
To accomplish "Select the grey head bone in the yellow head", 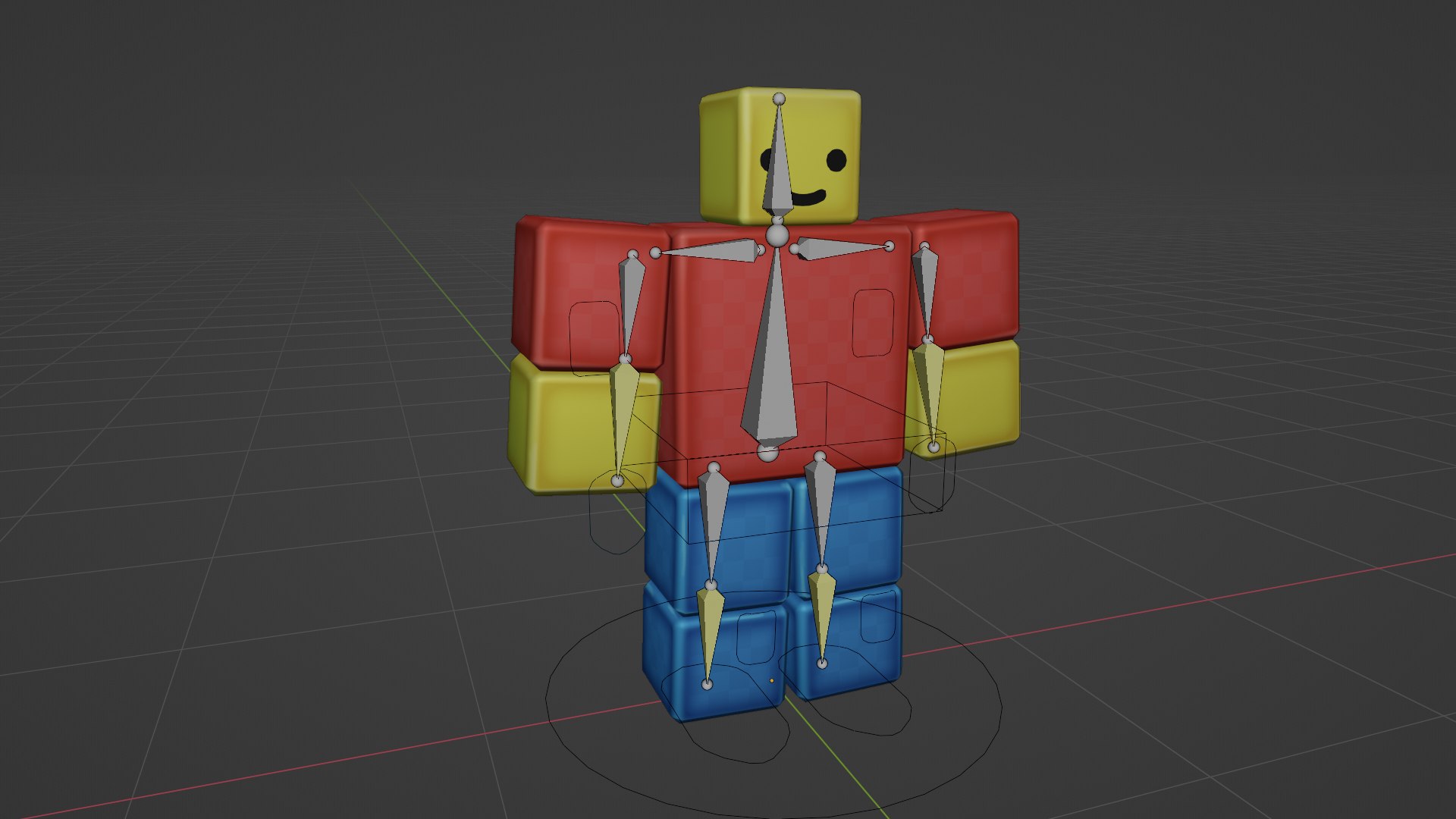I will [x=778, y=162].
